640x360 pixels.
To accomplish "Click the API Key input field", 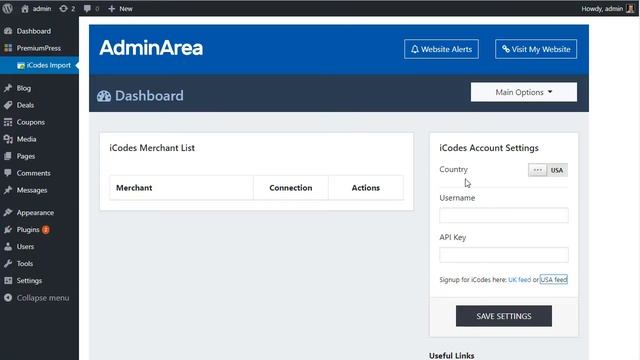I will click(504, 255).
